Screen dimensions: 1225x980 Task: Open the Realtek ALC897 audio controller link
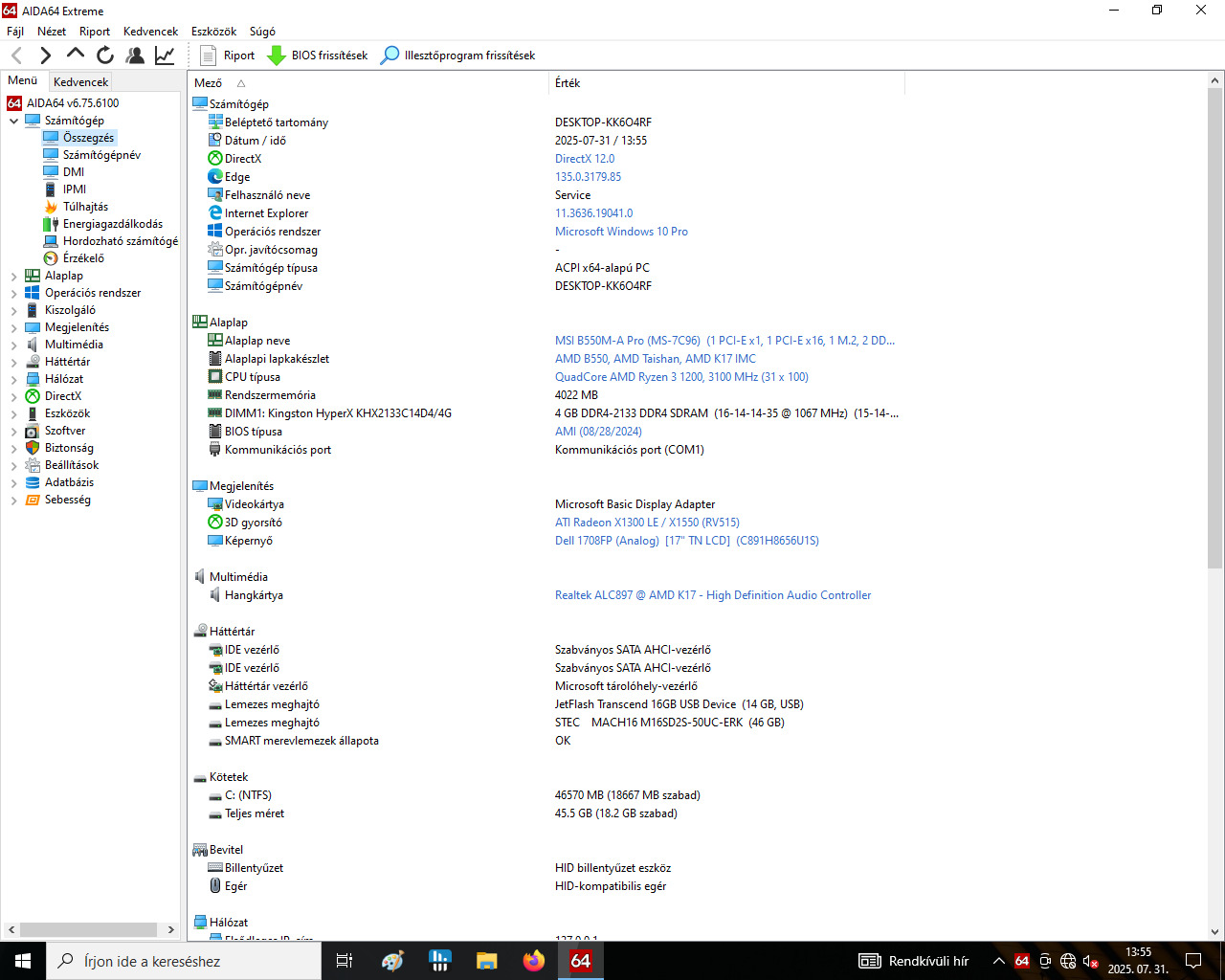pyautogui.click(x=713, y=595)
